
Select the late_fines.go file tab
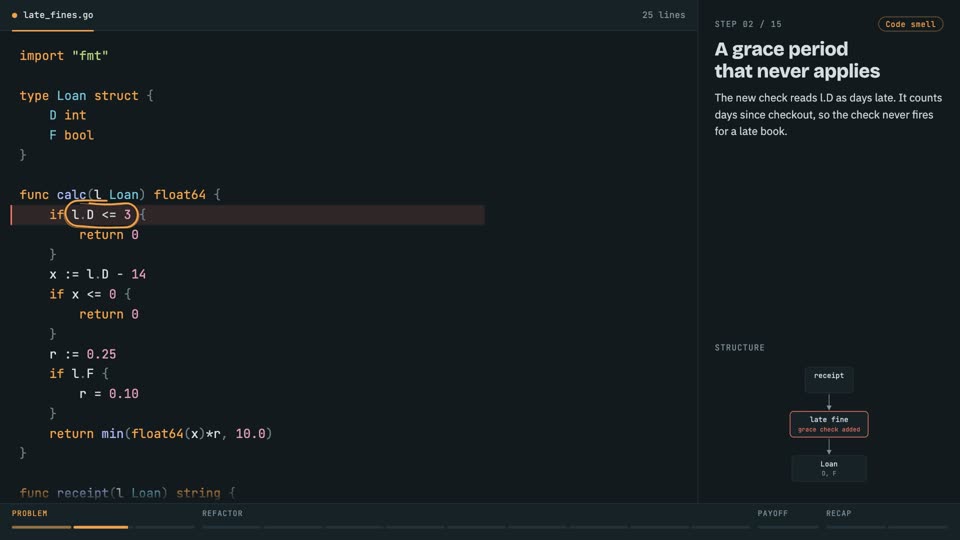click(53, 15)
